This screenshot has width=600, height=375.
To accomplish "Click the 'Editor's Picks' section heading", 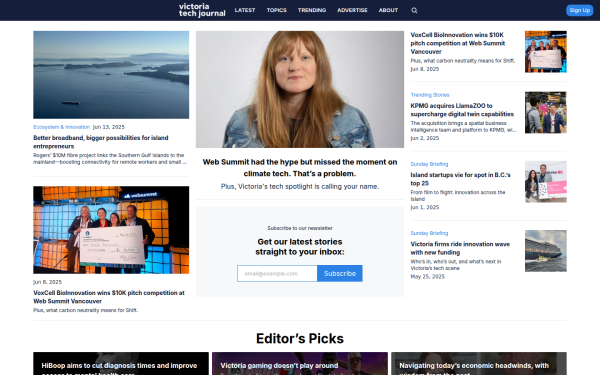I will (x=300, y=339).
